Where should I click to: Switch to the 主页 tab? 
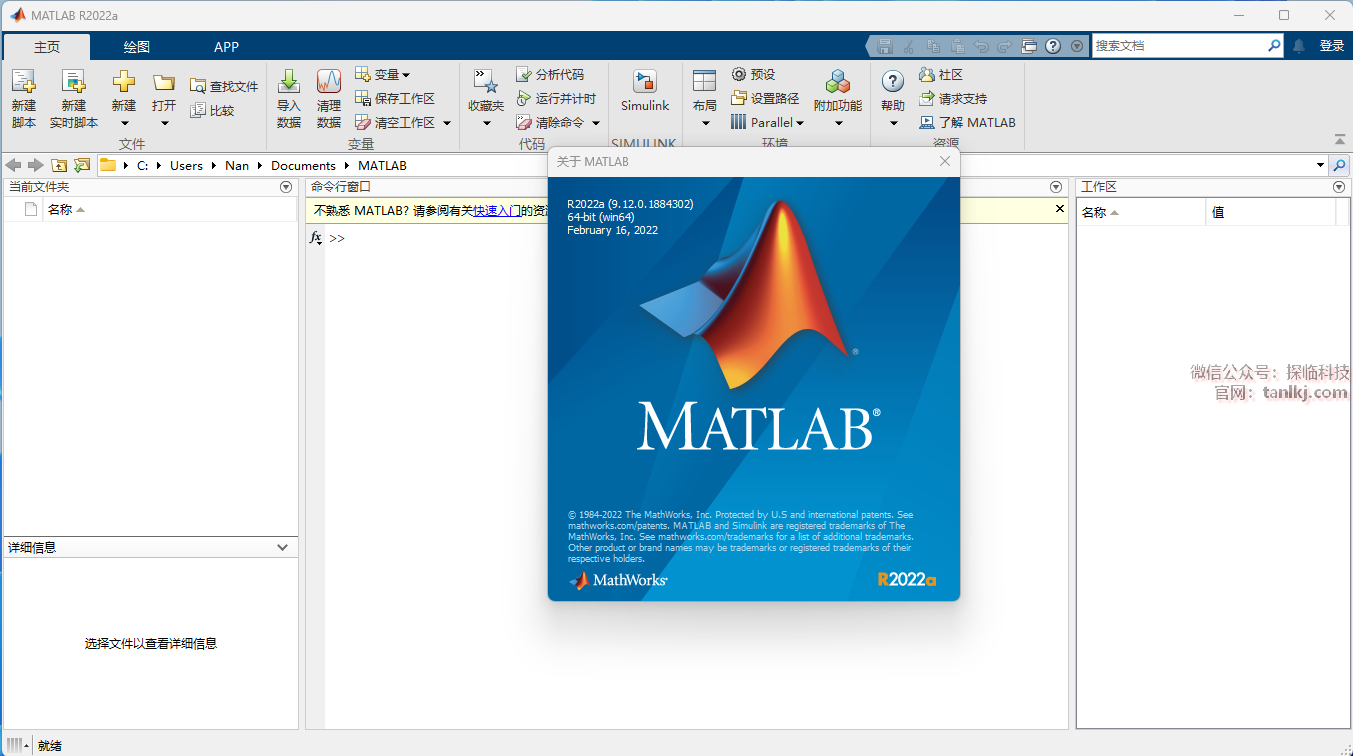click(47, 47)
